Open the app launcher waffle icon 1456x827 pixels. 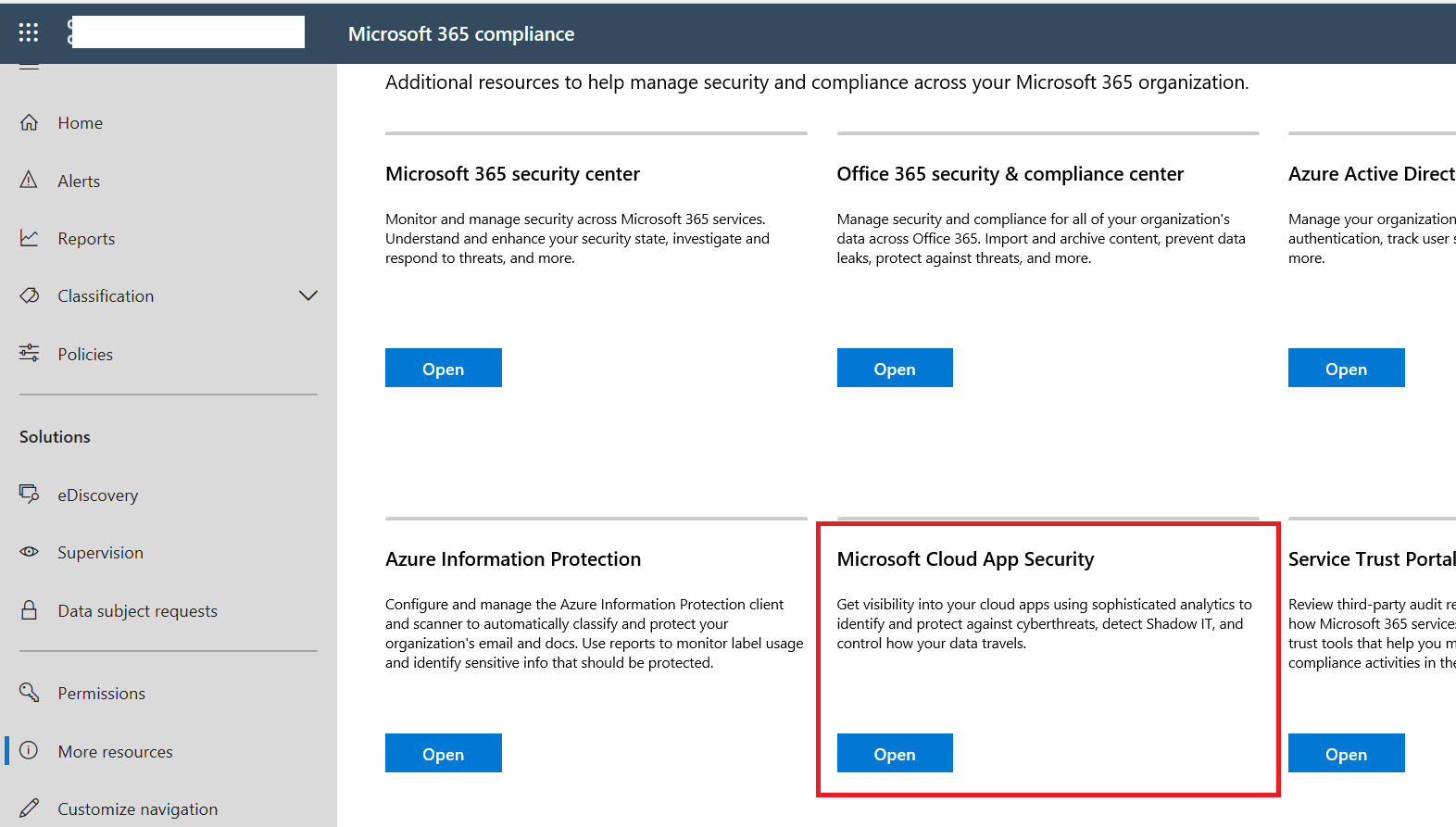click(x=29, y=33)
